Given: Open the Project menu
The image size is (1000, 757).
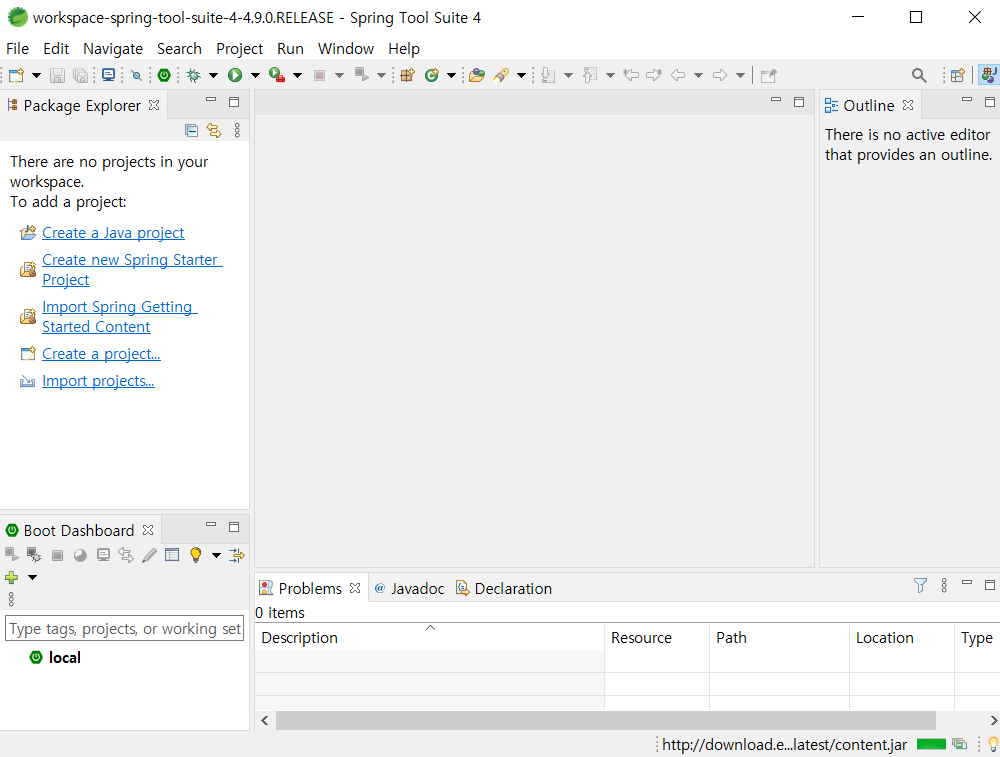Looking at the screenshot, I should point(239,48).
